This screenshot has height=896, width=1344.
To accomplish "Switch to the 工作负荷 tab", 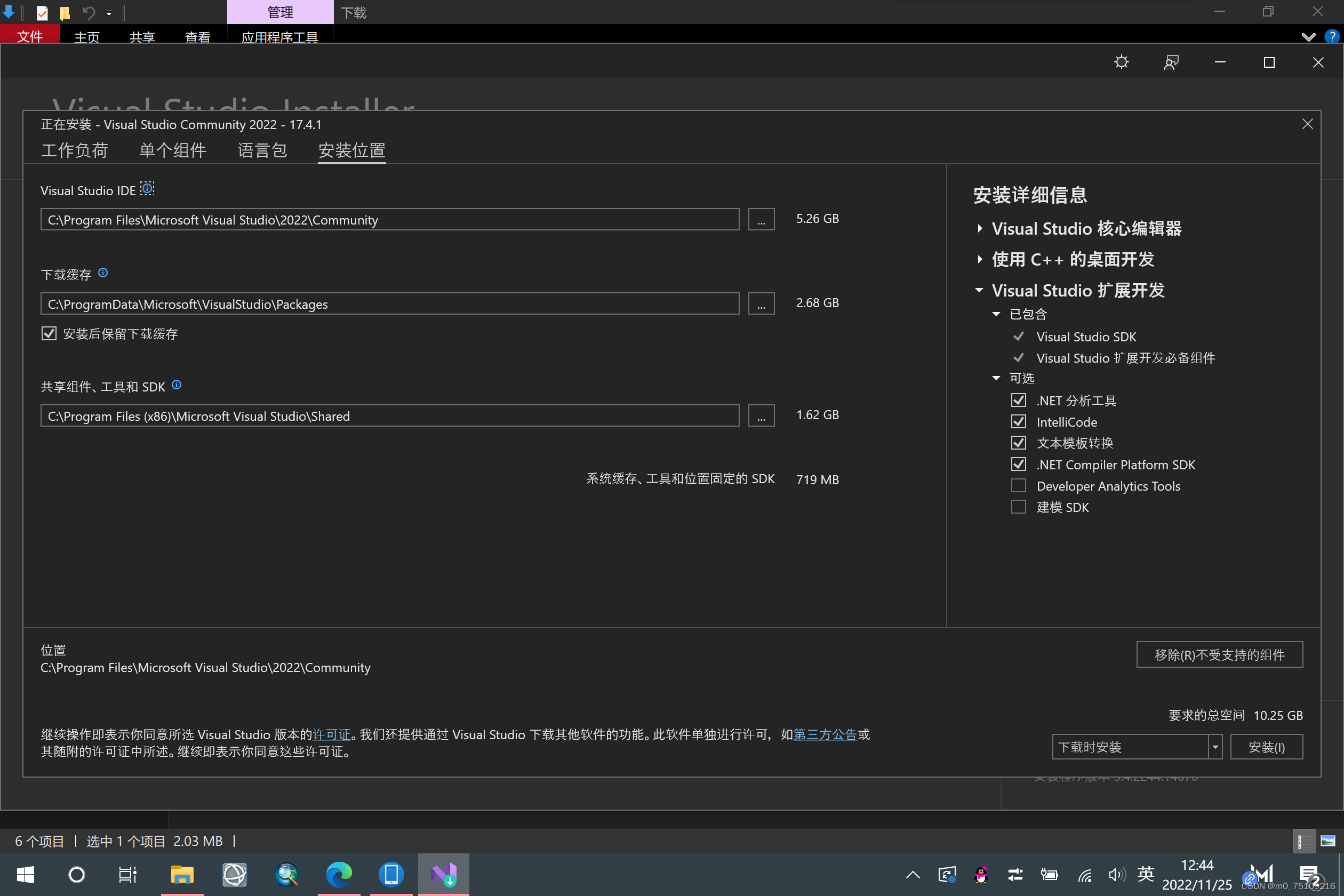I will tap(75, 150).
